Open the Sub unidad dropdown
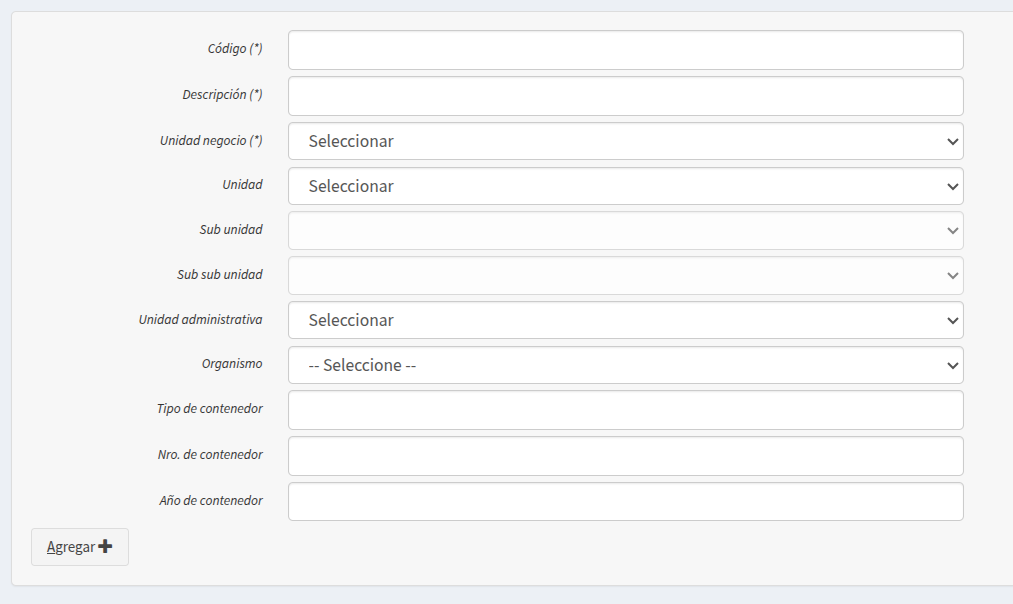Screen dimensions: 1013x604 [x=625, y=230]
